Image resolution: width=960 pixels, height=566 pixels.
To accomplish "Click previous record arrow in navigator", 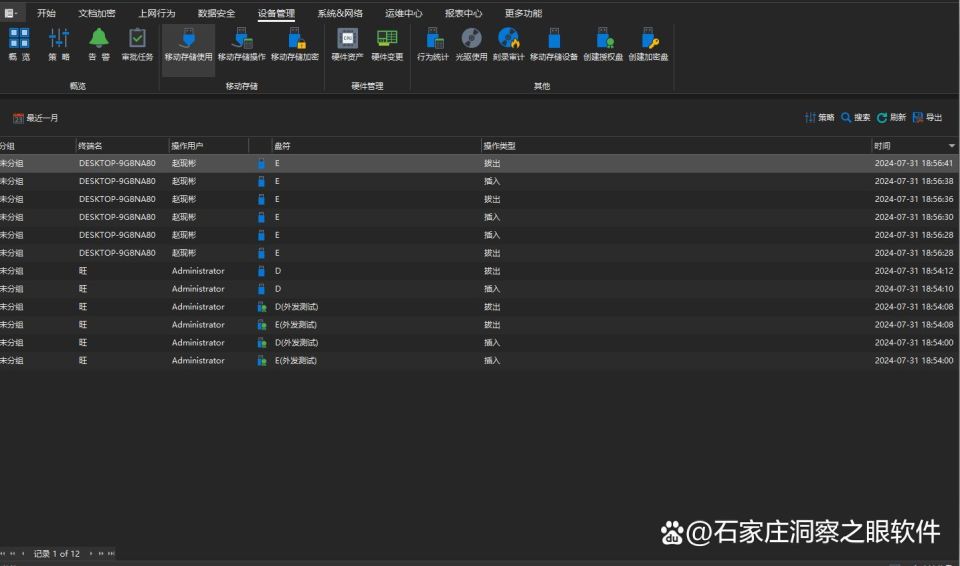I will [23, 553].
